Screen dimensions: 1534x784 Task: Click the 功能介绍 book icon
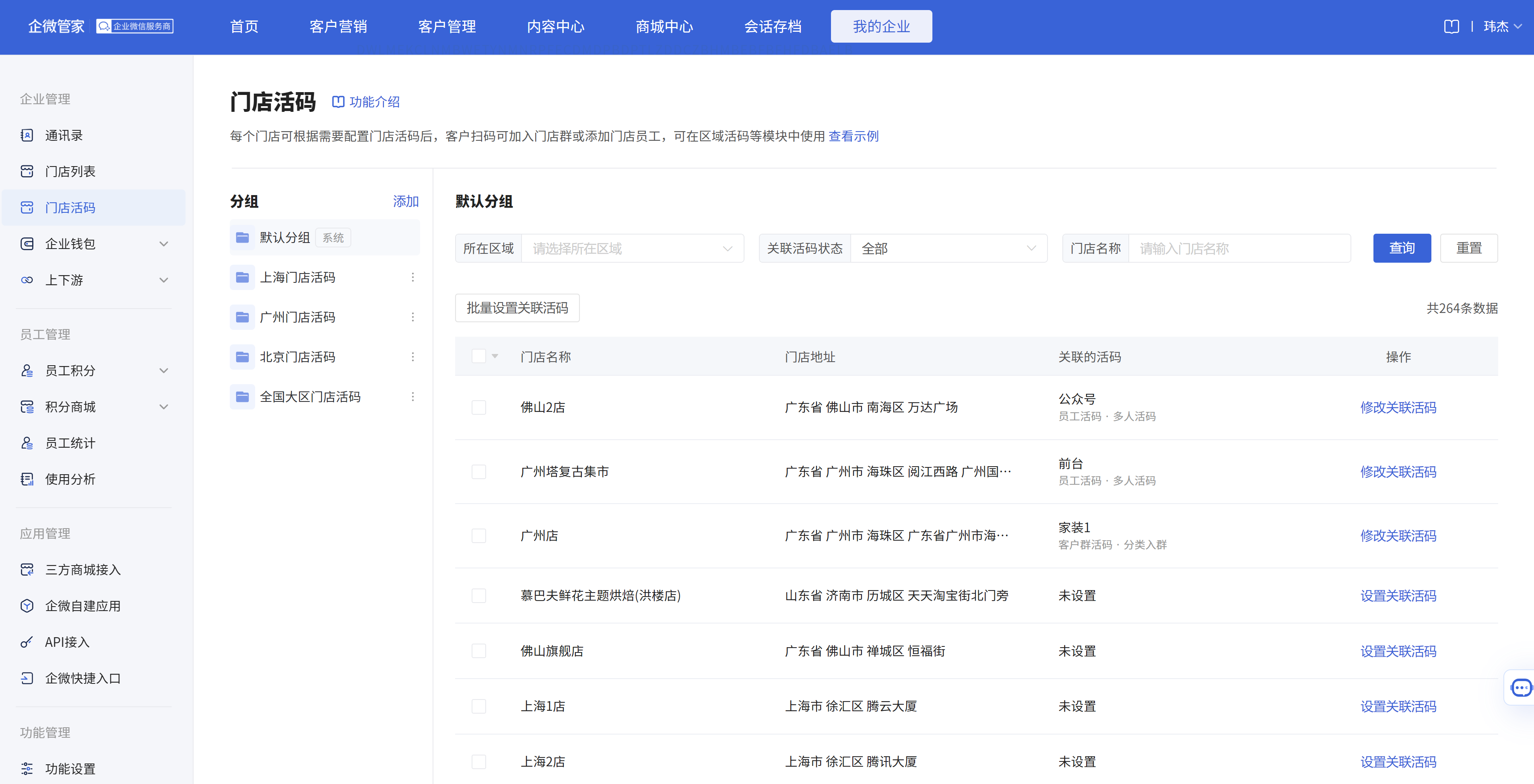[x=338, y=102]
